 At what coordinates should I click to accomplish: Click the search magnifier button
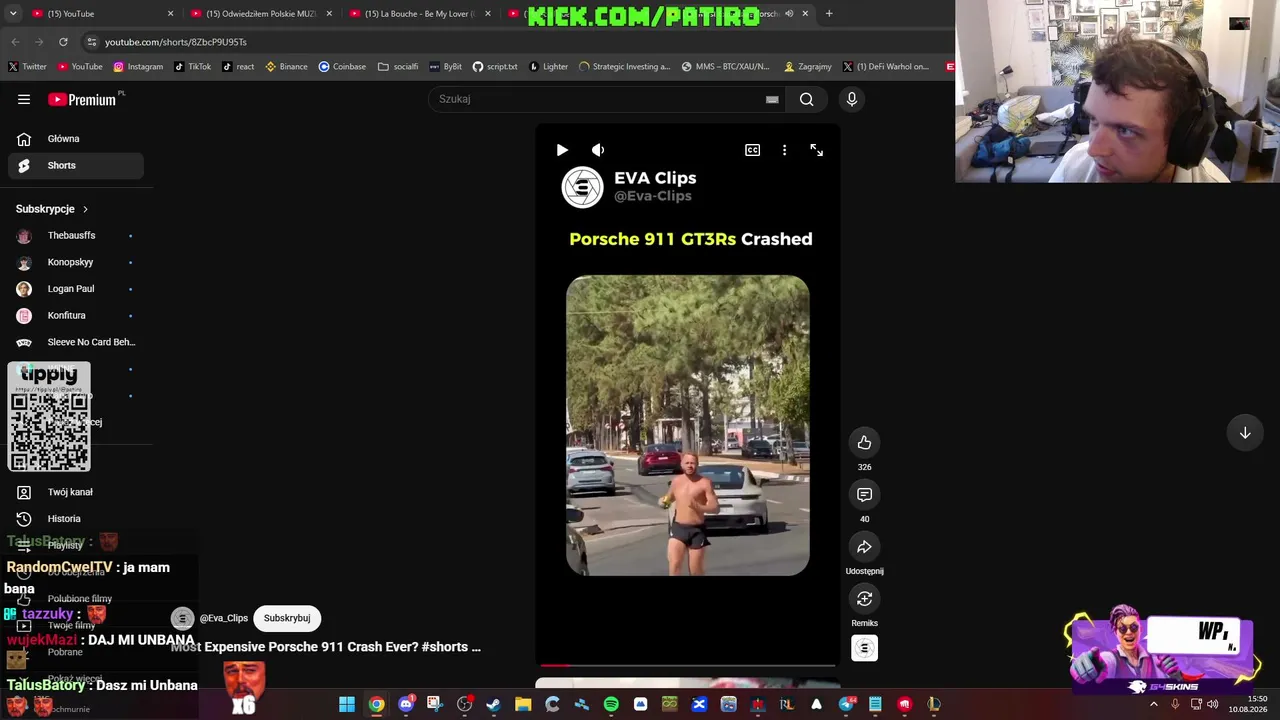coord(806,99)
